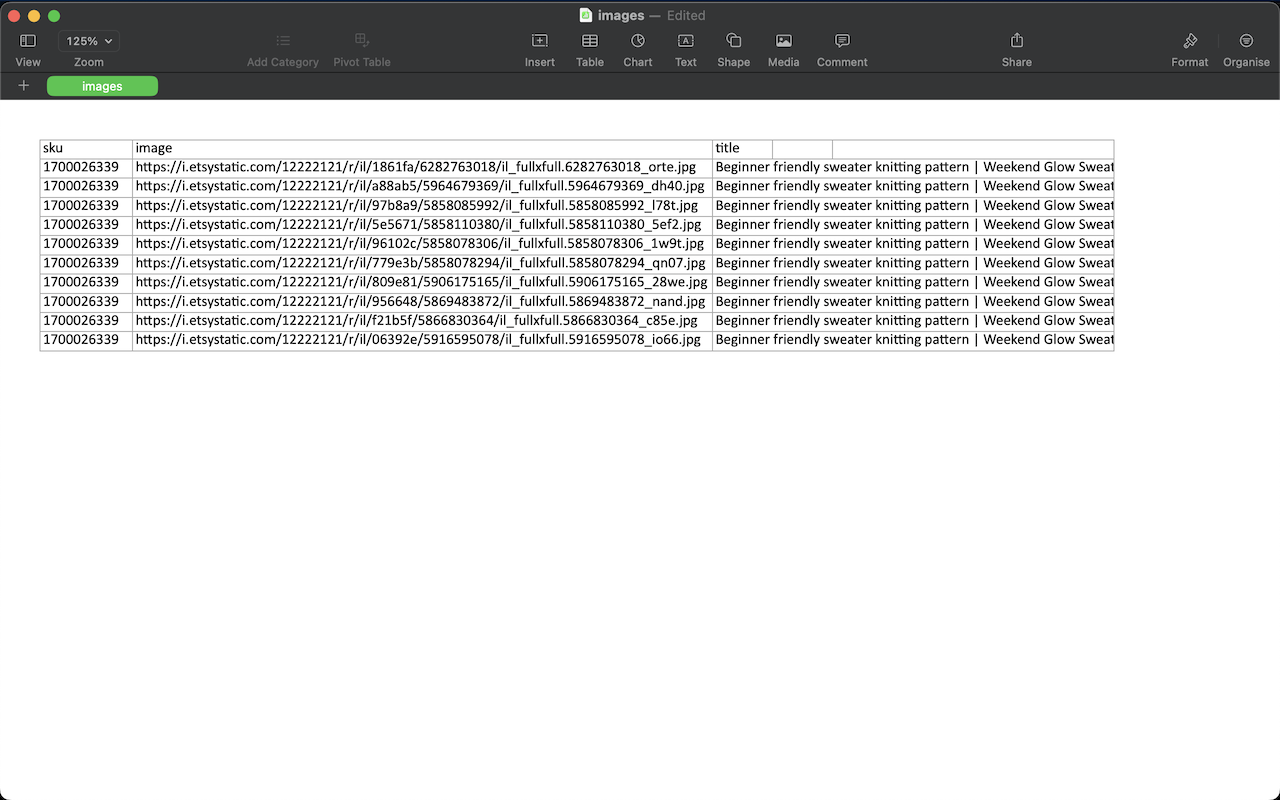Open the Shape library
Viewport: 1280px width, 800px height.
click(x=733, y=41)
